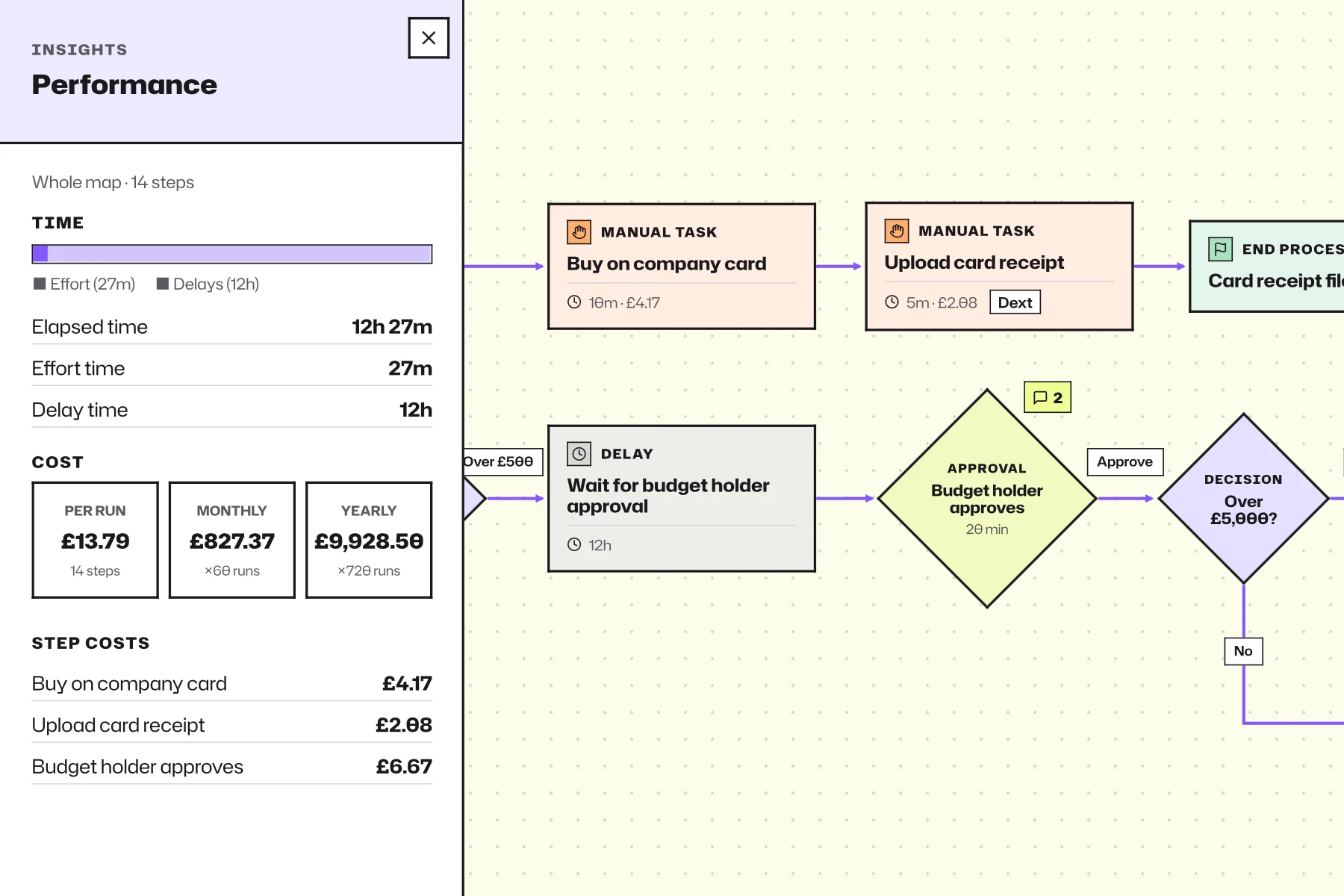Select the Per Run cost card
Image resolution: width=1344 pixels, height=896 pixels.
[x=96, y=540]
